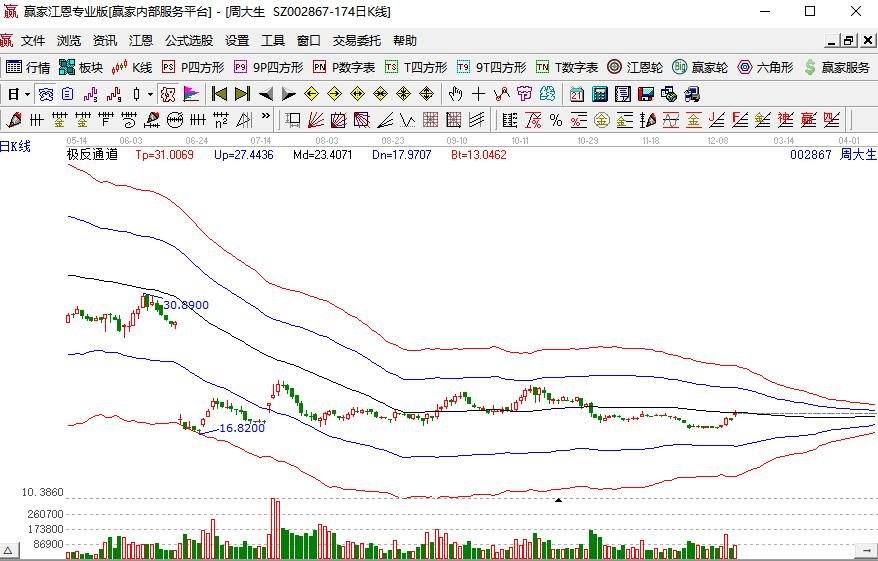Select the crosshair cursor tool
878x561 pixels.
point(478,95)
